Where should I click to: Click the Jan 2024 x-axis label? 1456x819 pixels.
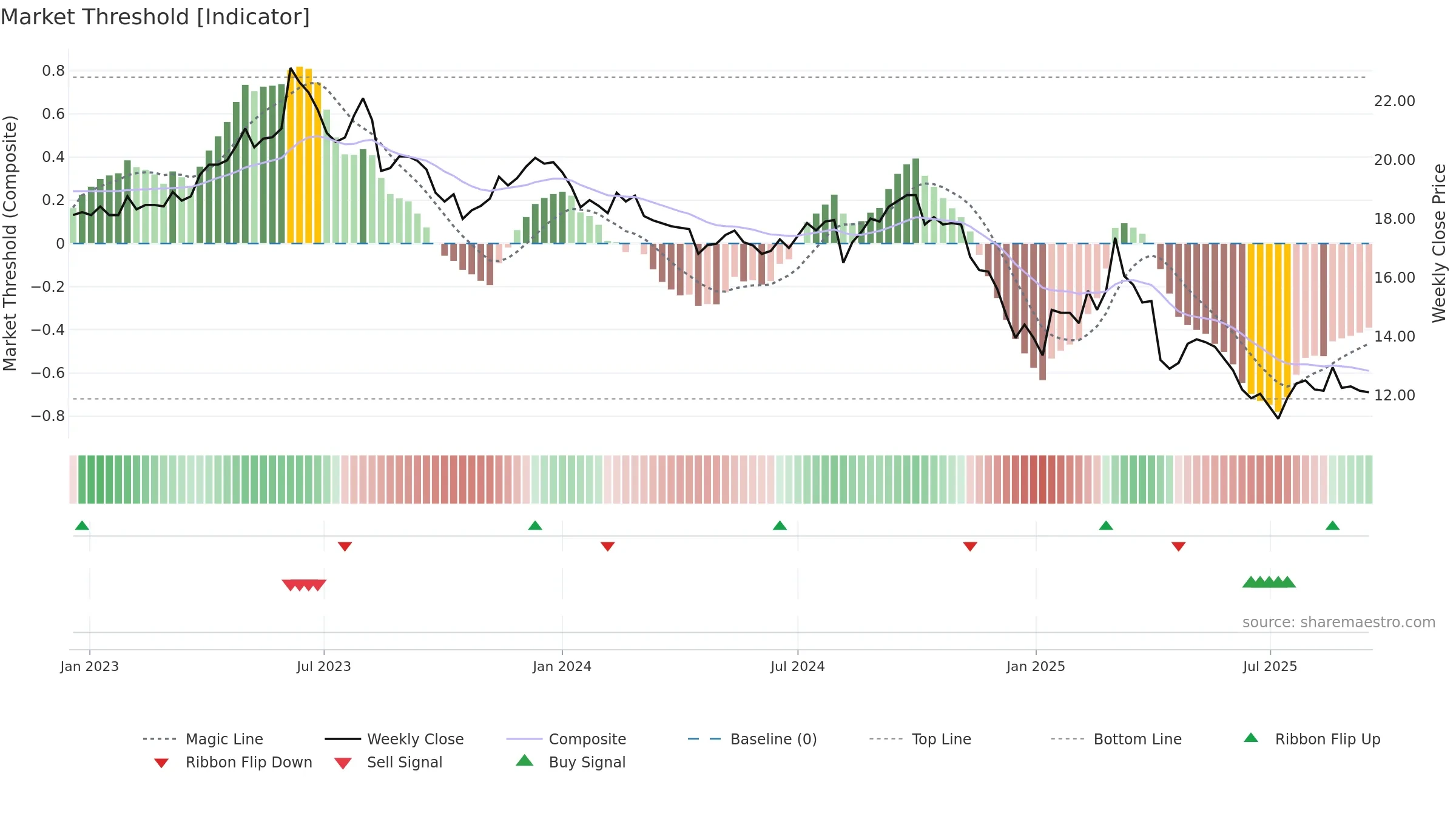[562, 666]
